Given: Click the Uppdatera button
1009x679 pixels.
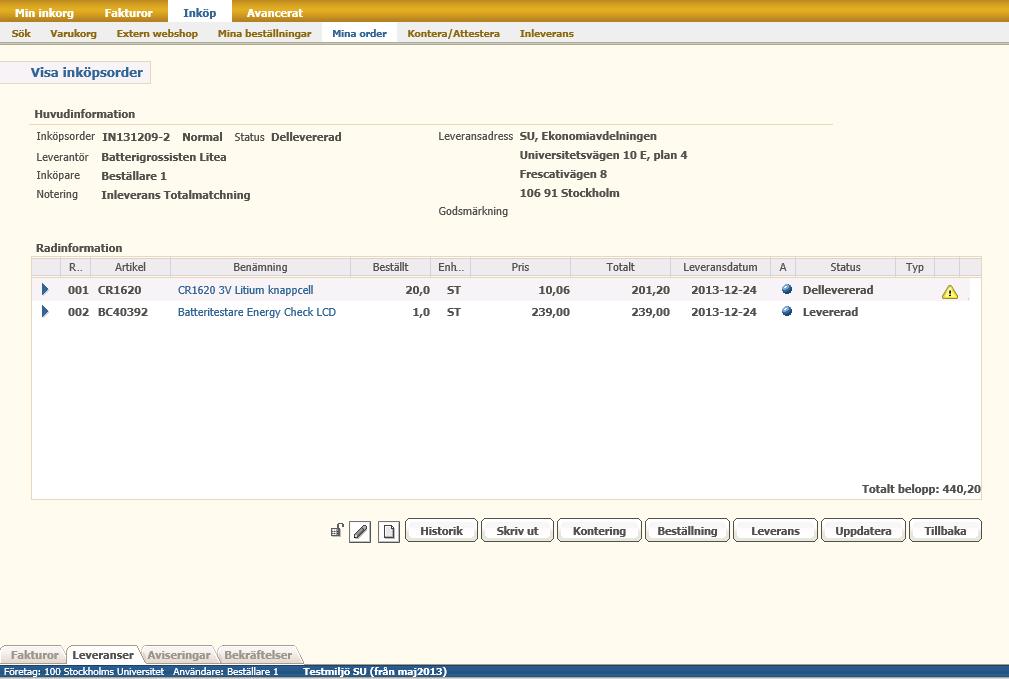Looking at the screenshot, I should point(864,531).
